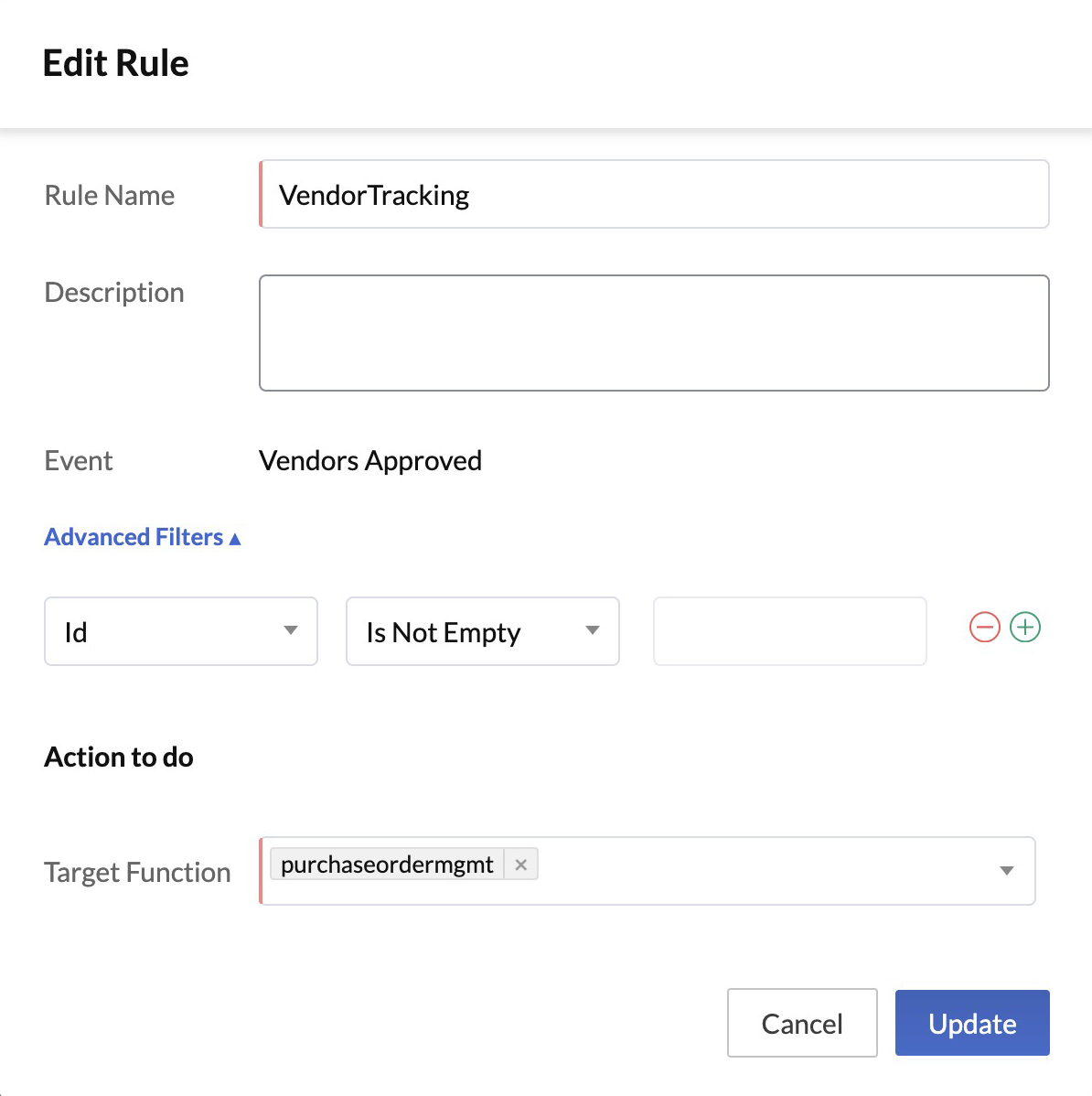Collapse the Advanced Filters section
The width and height of the screenshot is (1092, 1096).
click(143, 537)
